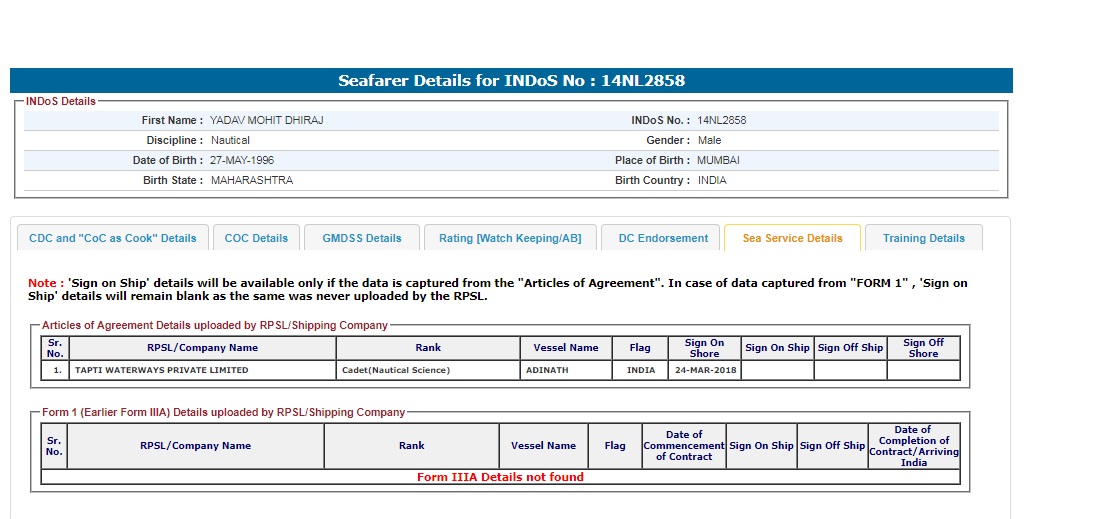Image resolution: width=1094 pixels, height=519 pixels.
Task: Open the CDC and "CoC as Cook" Details tab
Action: 113,238
